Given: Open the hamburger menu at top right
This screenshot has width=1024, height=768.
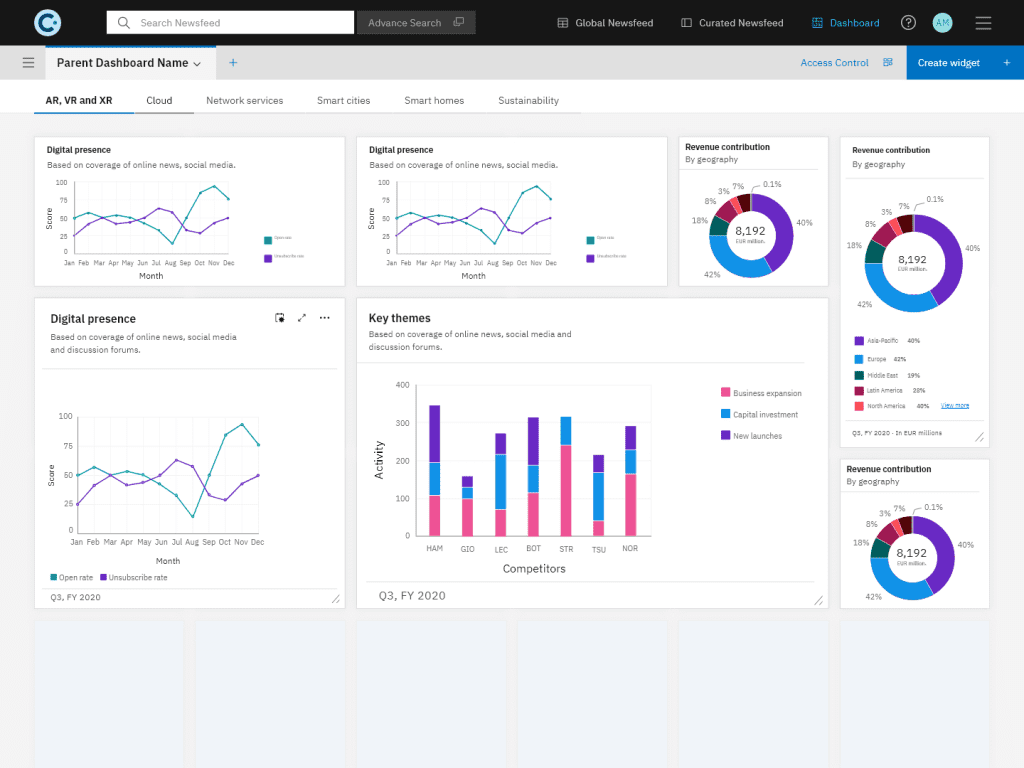Looking at the screenshot, I should (983, 22).
